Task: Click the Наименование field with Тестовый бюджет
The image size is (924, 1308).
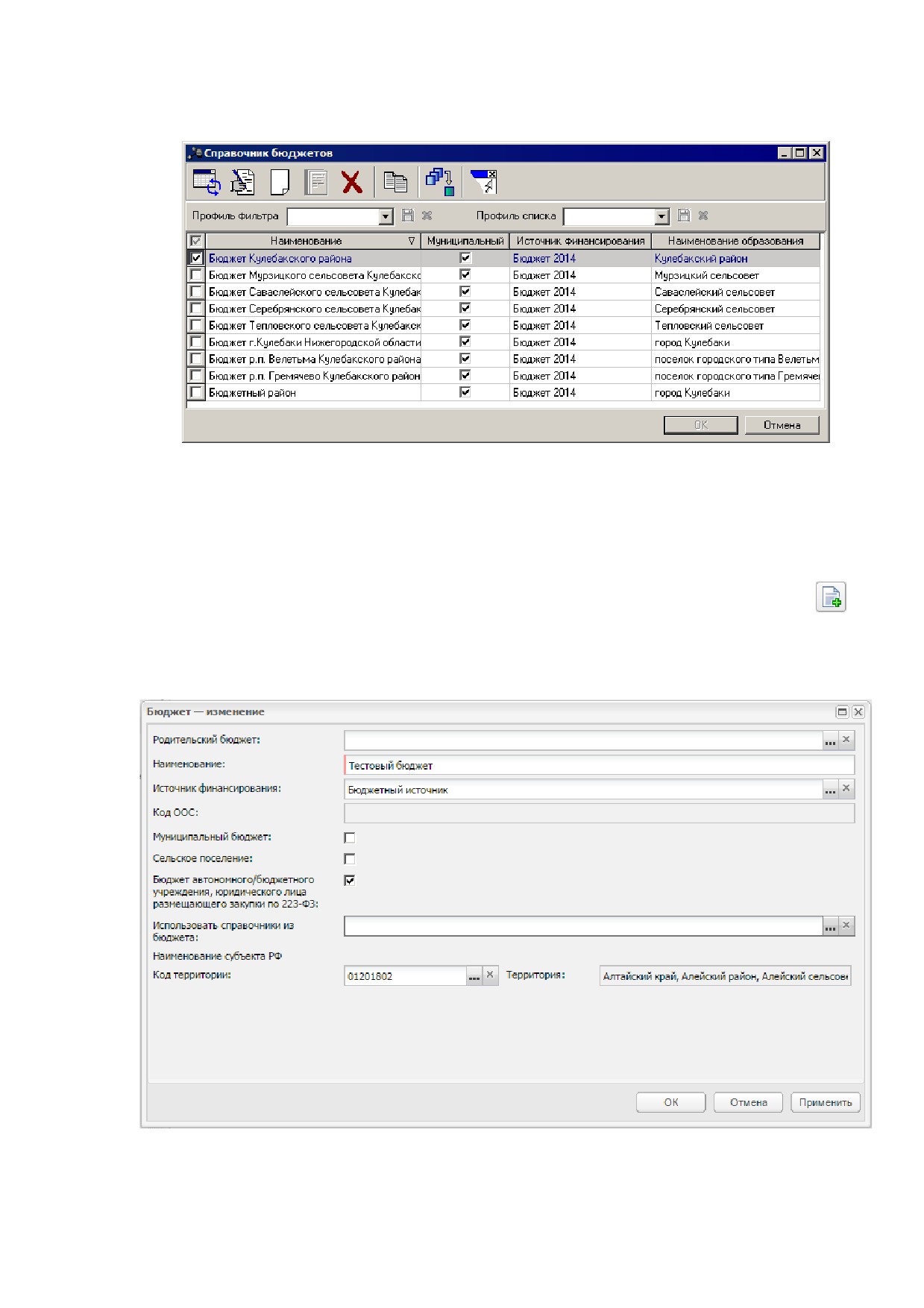Action: pos(600,765)
